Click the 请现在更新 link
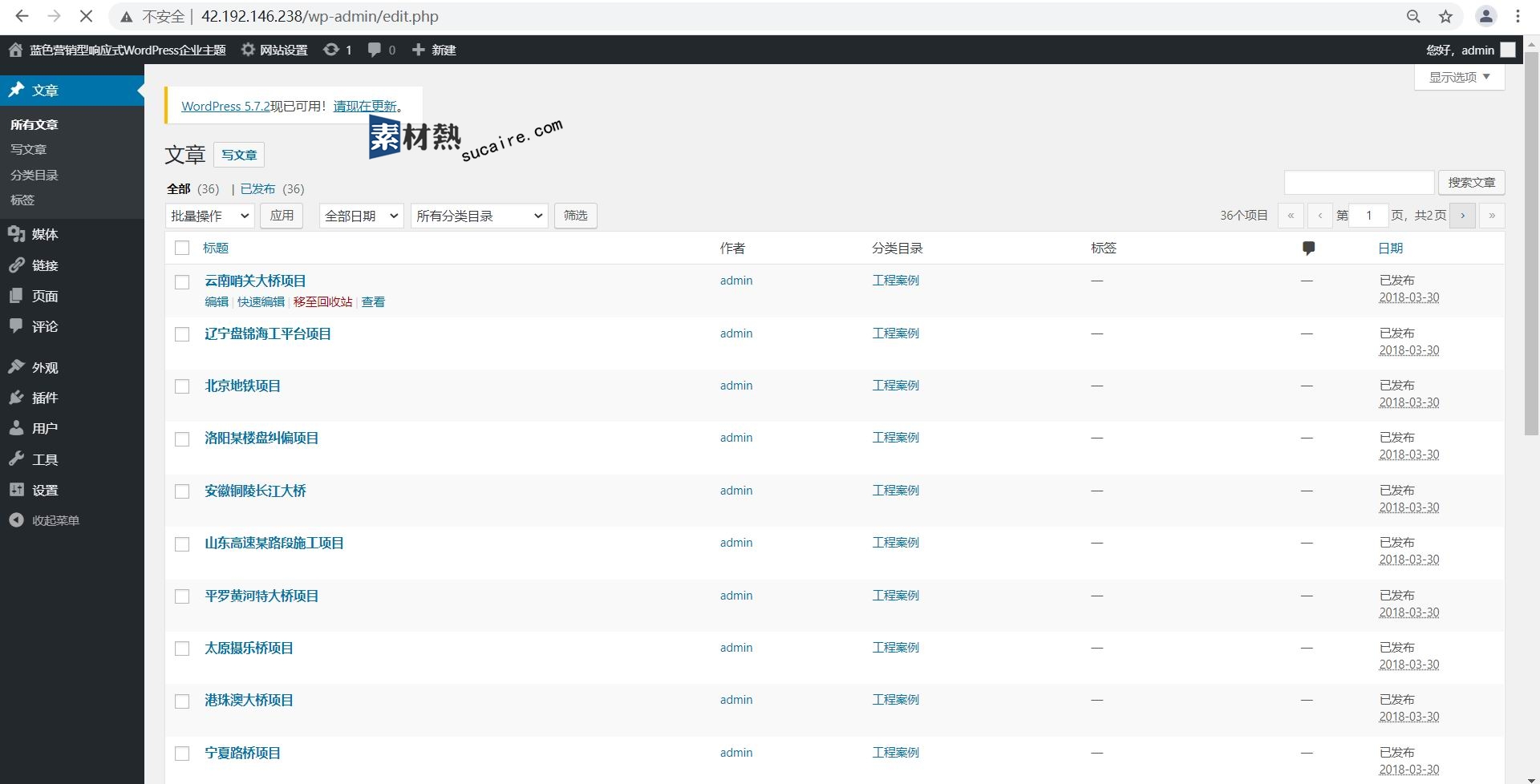 coord(365,106)
